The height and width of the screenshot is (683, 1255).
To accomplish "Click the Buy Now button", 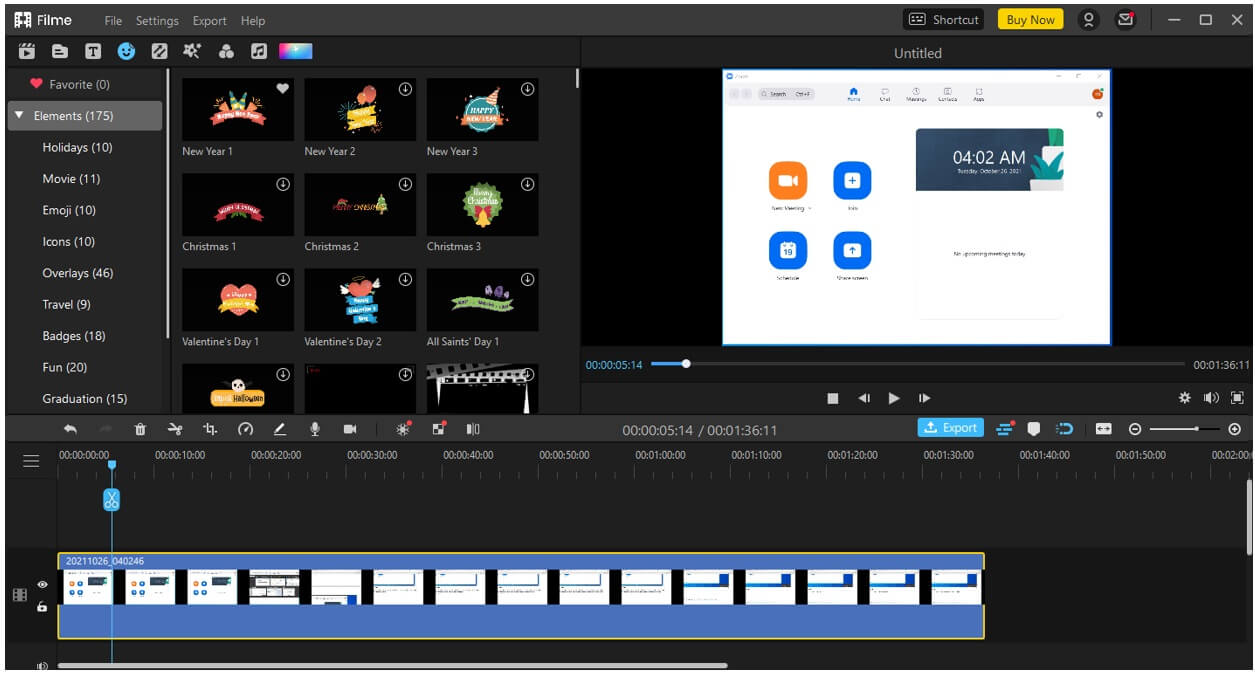I will 1030,19.
